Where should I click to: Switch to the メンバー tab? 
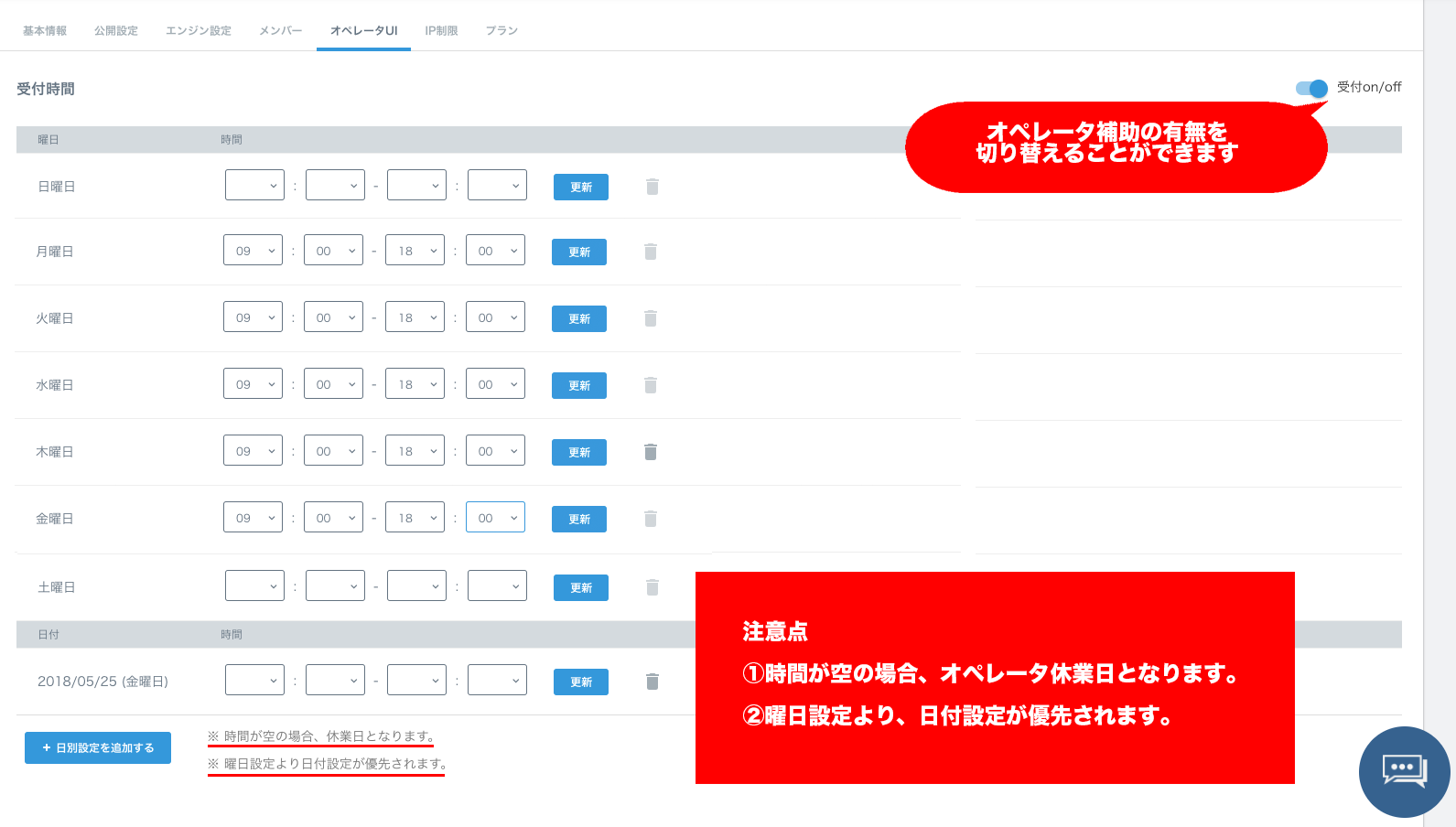[x=280, y=31]
